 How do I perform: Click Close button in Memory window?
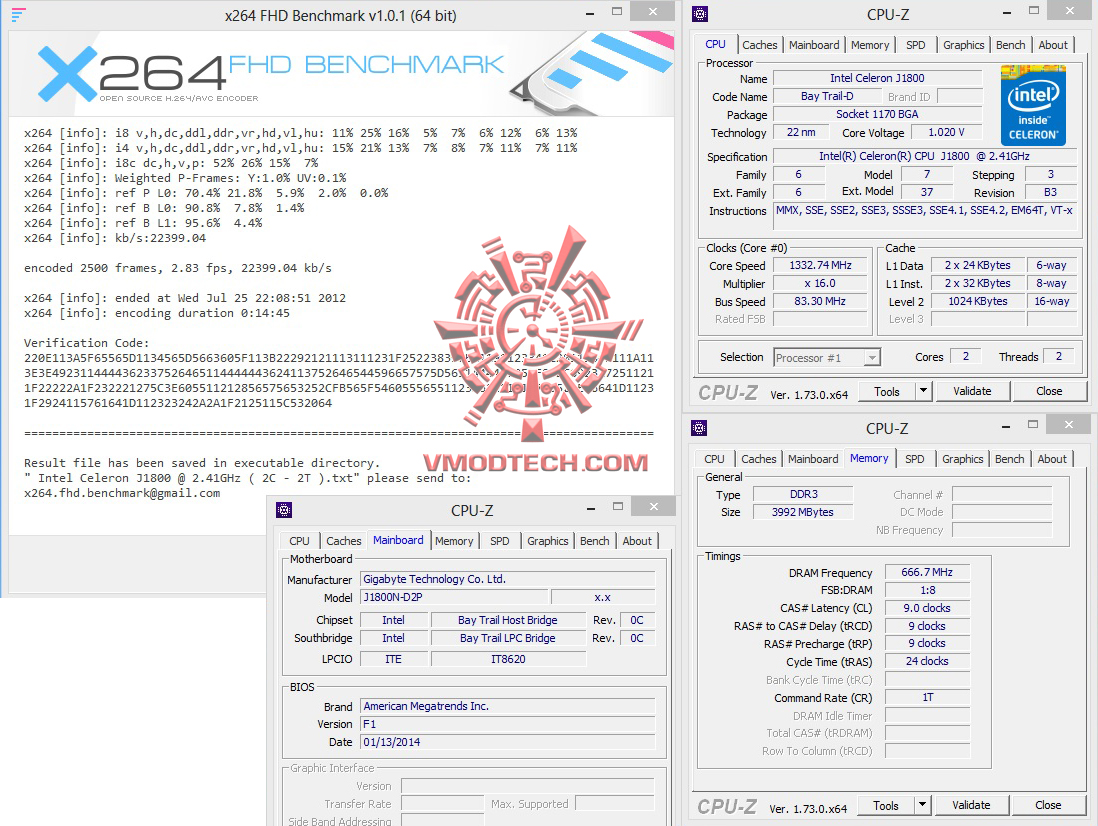[x=1048, y=806]
